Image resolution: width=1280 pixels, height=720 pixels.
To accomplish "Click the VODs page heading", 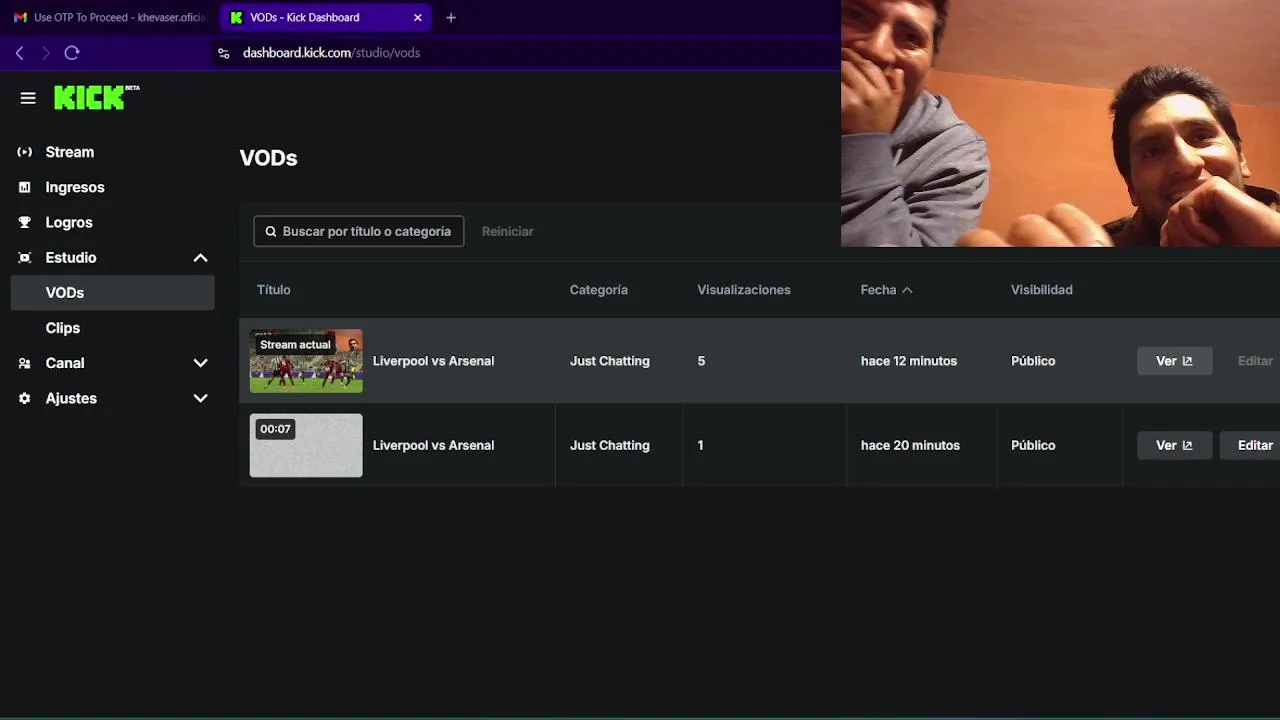I will (x=268, y=158).
